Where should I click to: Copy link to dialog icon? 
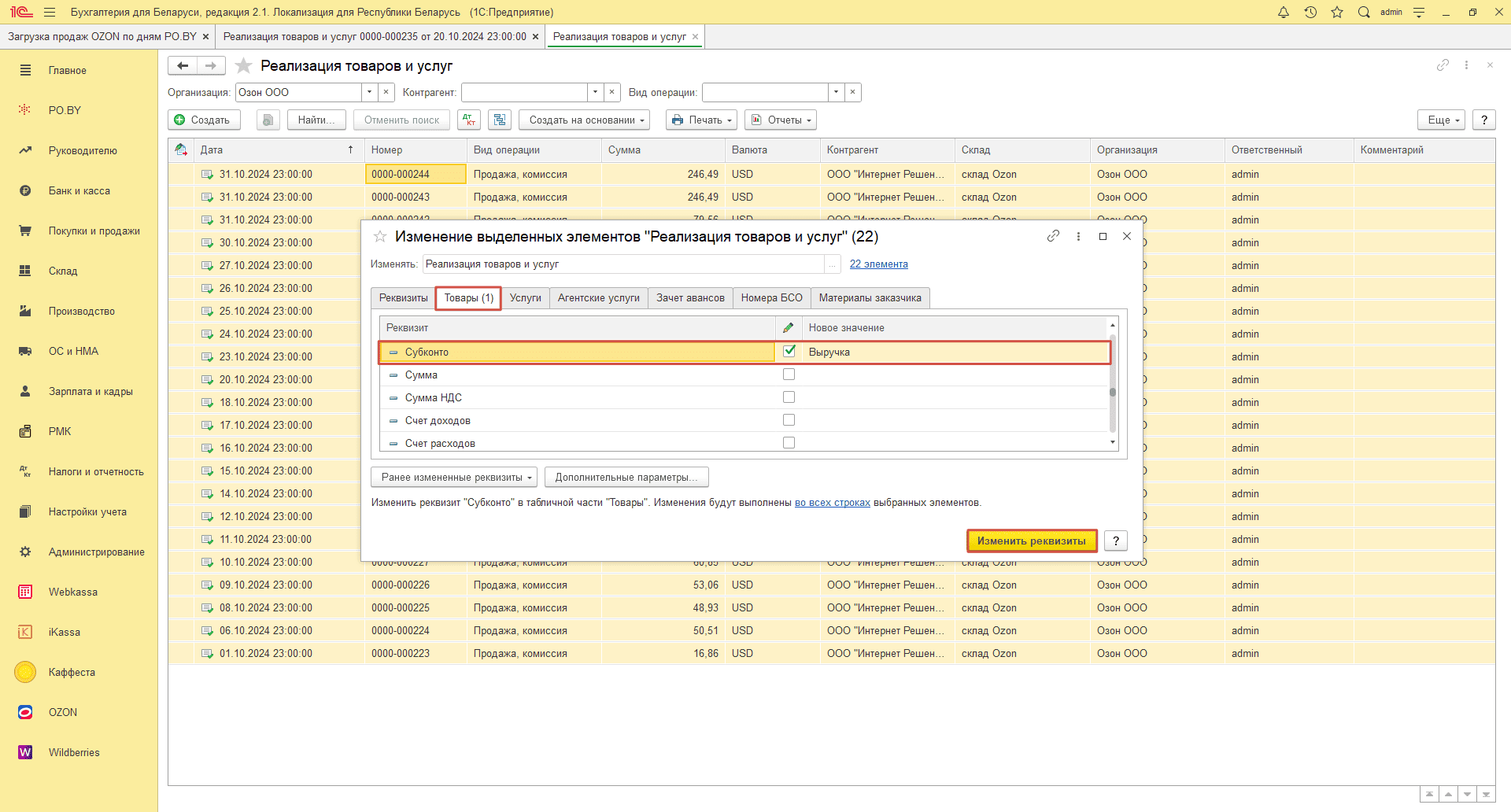click(x=1053, y=236)
